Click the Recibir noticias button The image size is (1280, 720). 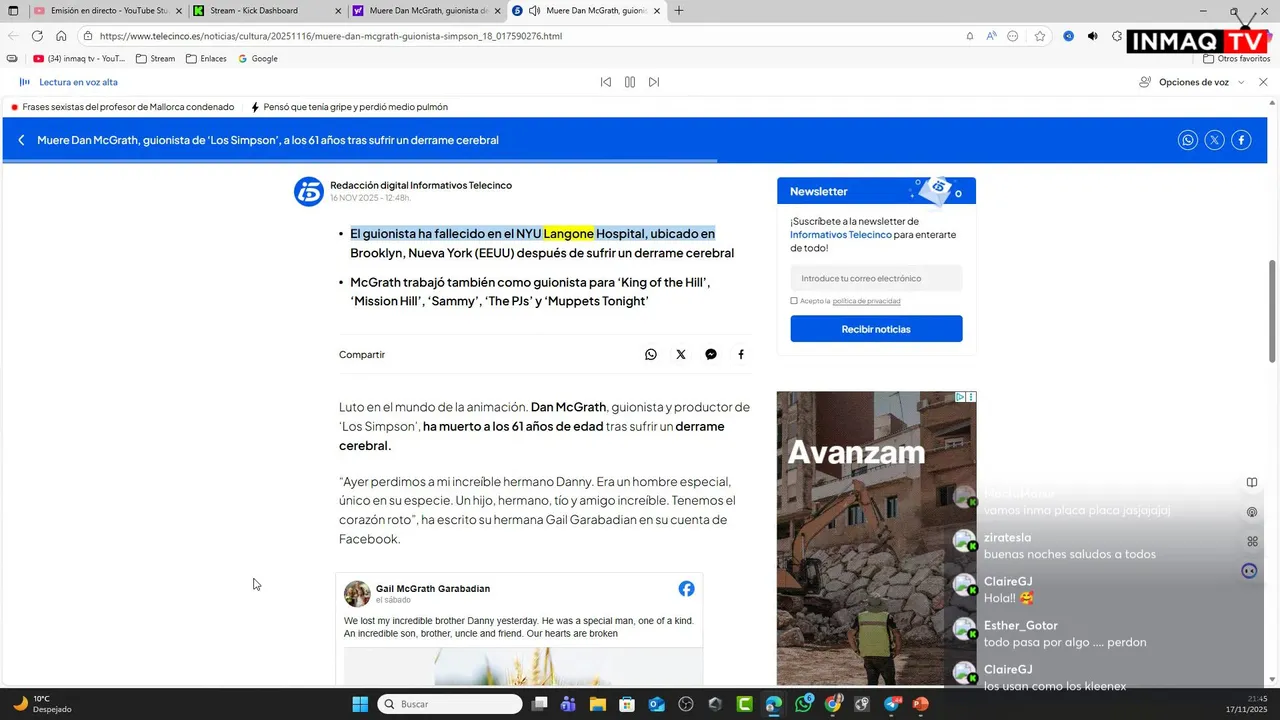tap(876, 329)
